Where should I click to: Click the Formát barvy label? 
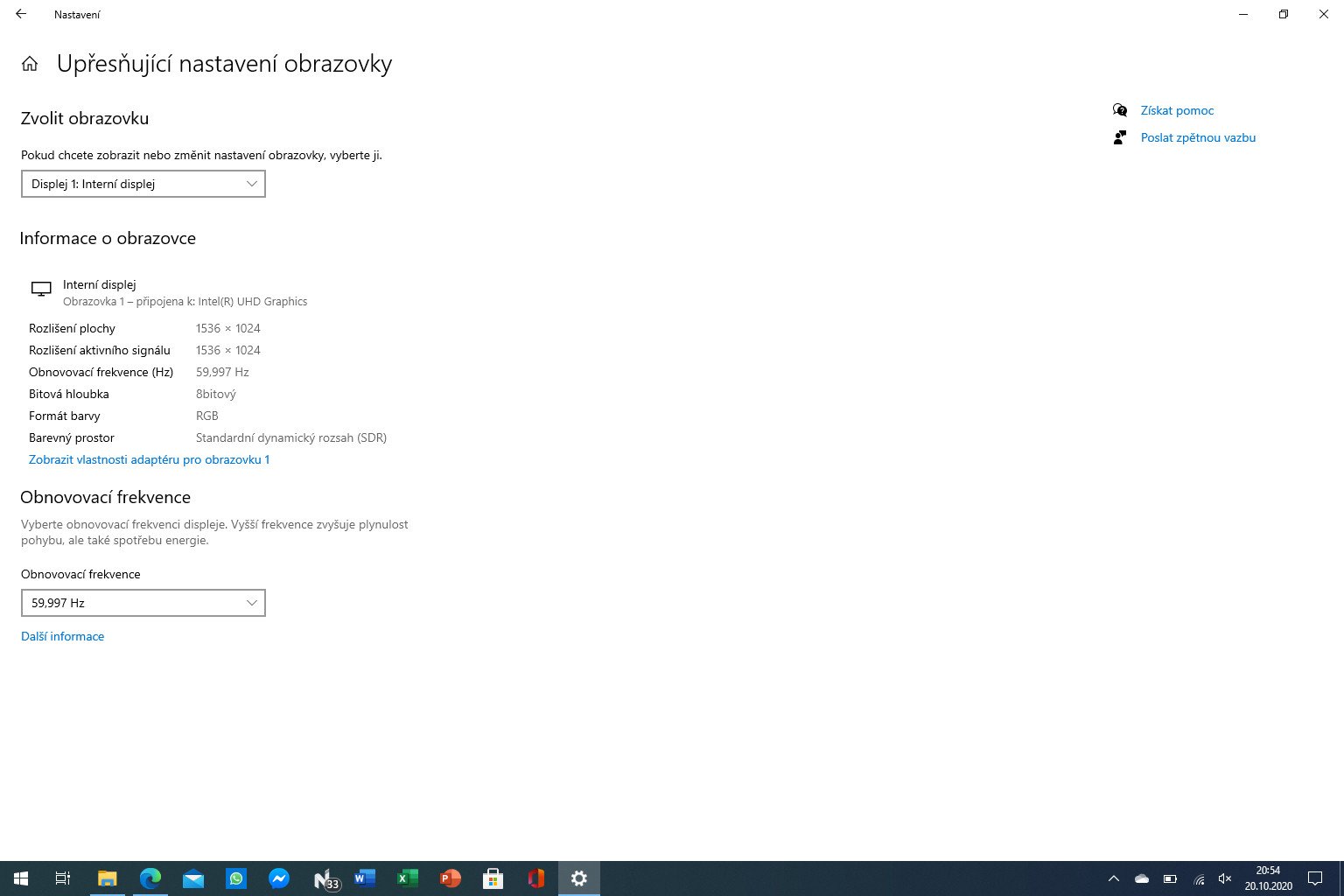[x=64, y=416]
